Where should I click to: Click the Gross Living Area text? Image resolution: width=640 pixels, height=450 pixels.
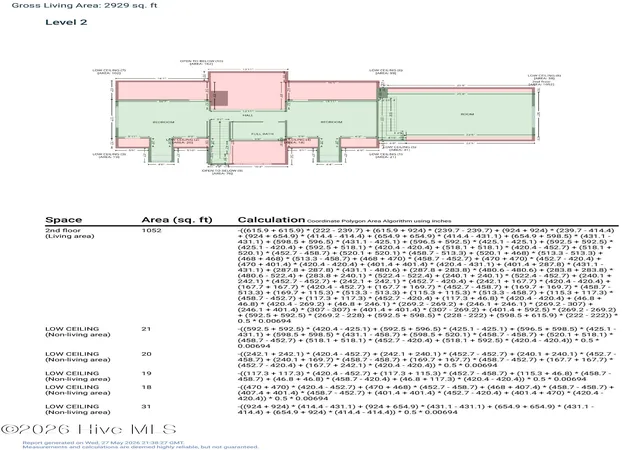(84, 5)
